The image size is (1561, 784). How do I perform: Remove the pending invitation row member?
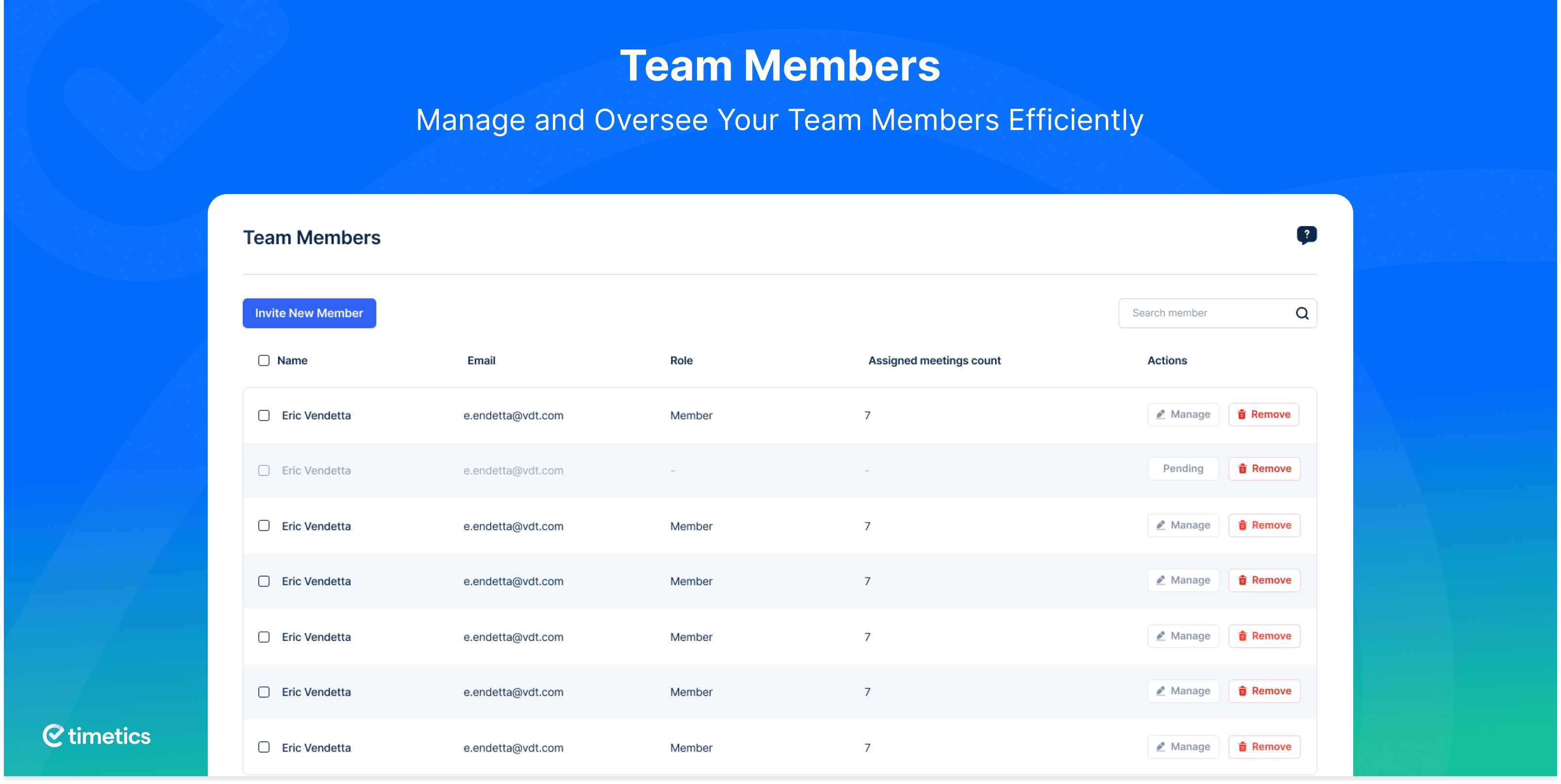[1264, 468]
